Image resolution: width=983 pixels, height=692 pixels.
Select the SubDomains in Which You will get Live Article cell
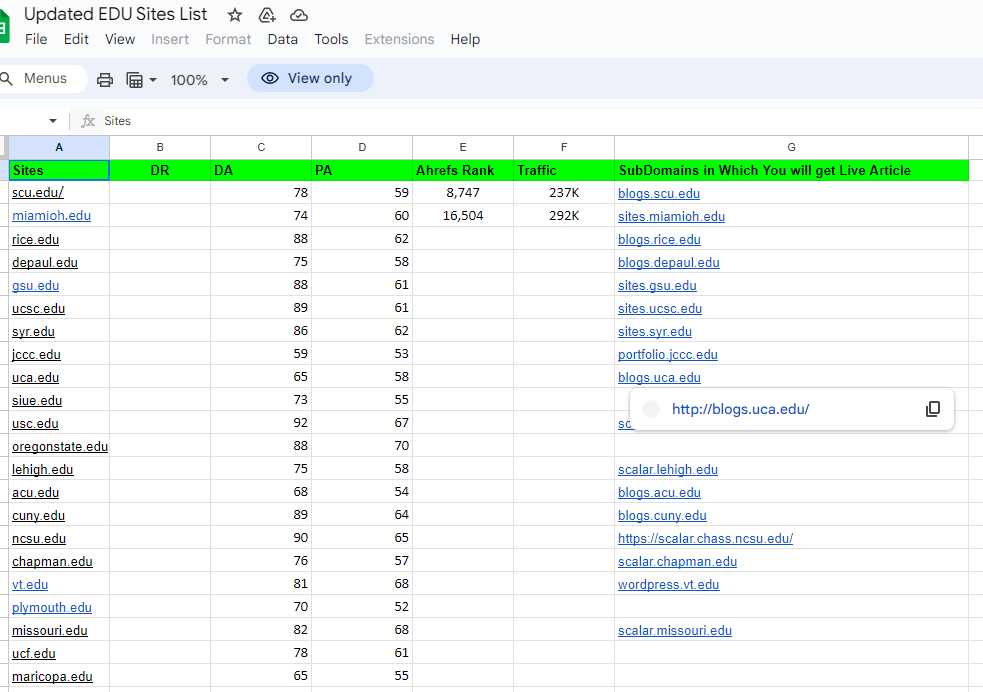point(791,170)
